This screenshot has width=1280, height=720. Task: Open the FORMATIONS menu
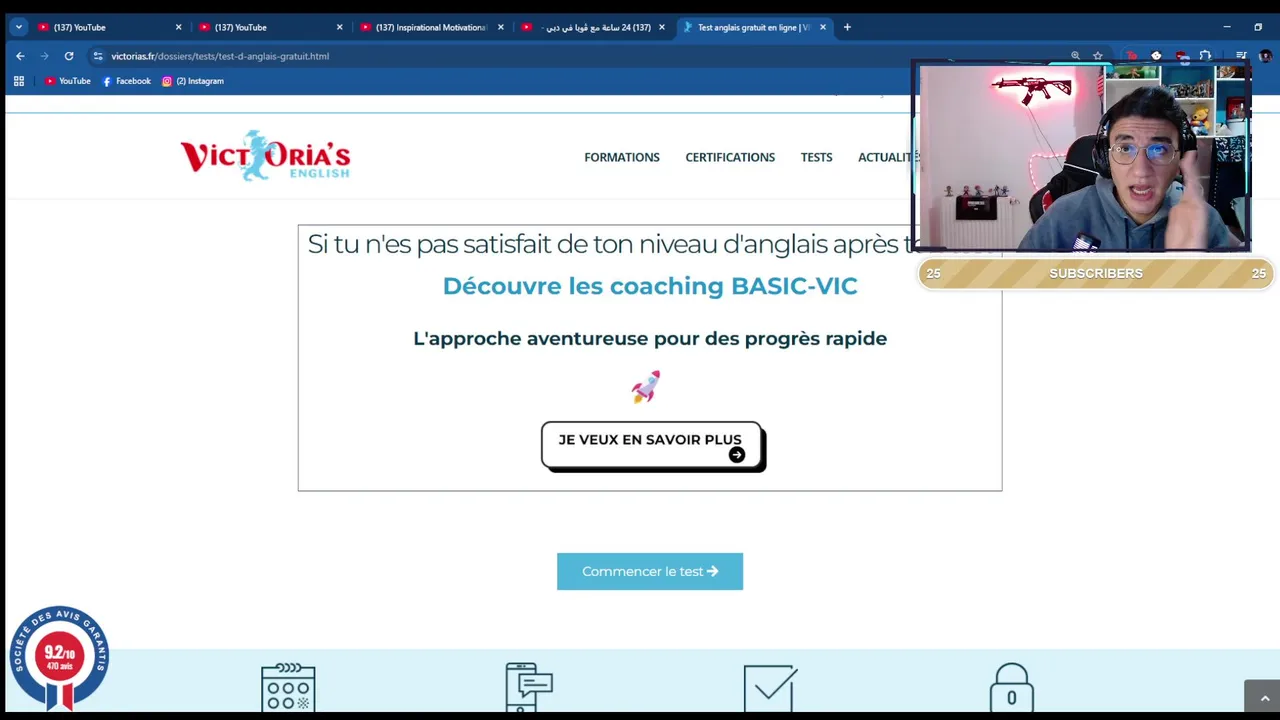622,157
